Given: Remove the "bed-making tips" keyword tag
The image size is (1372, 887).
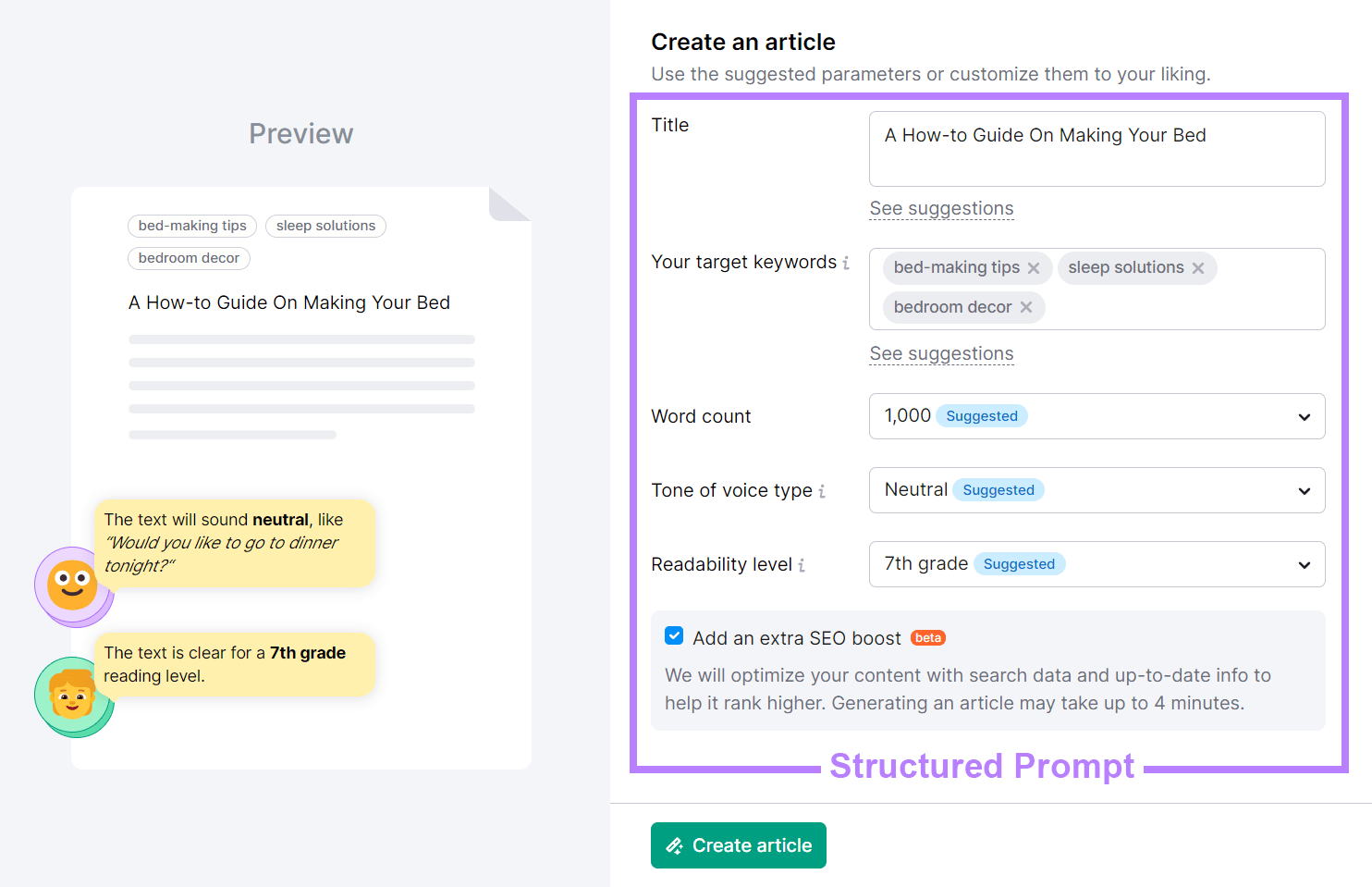Looking at the screenshot, I should (x=1034, y=267).
